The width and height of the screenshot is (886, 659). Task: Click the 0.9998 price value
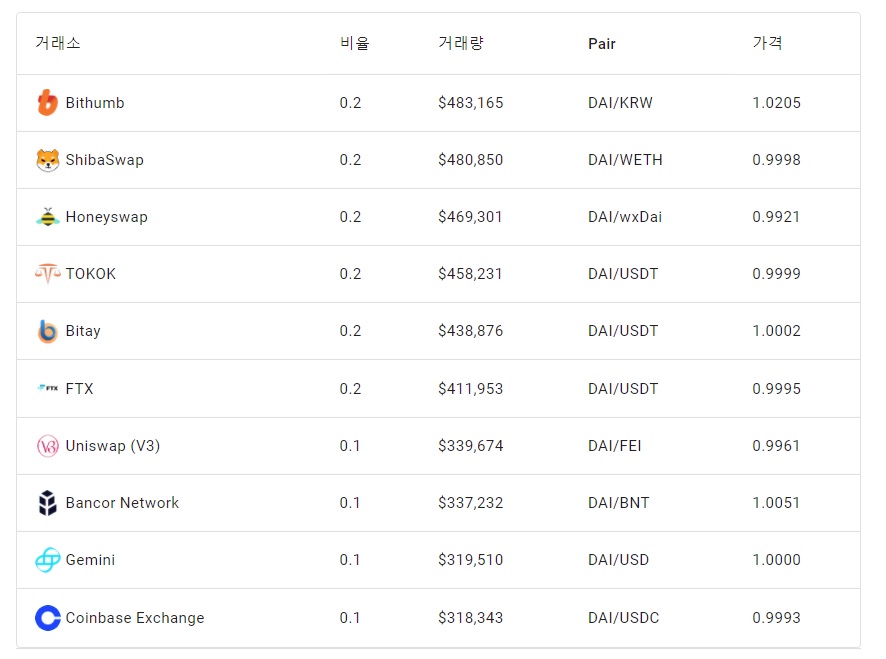click(x=776, y=160)
